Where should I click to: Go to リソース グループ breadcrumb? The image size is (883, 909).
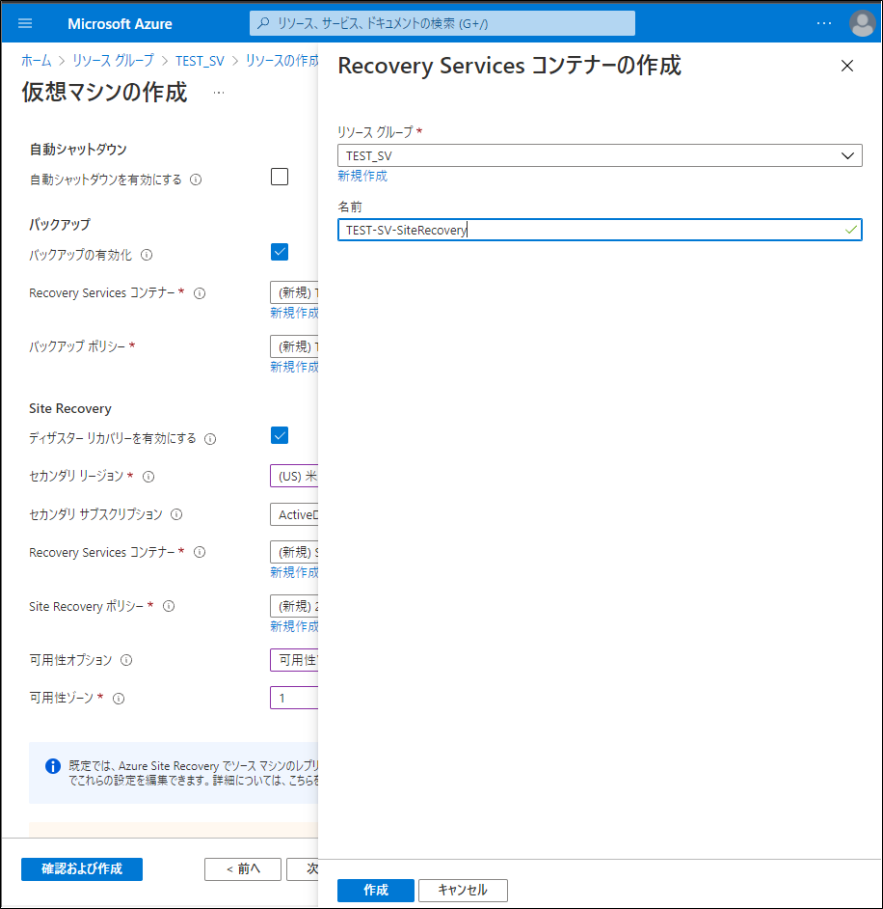point(113,61)
